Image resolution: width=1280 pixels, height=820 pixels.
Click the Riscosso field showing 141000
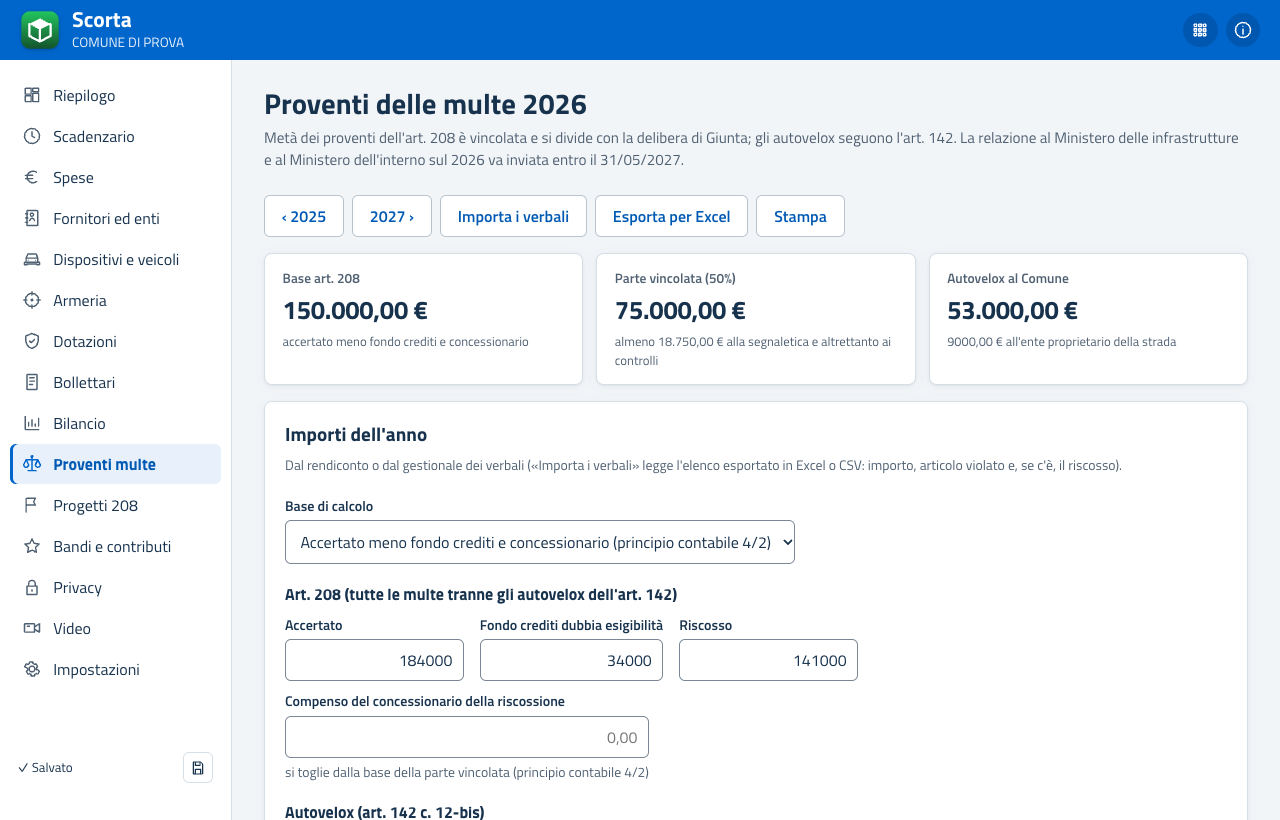[768, 660]
